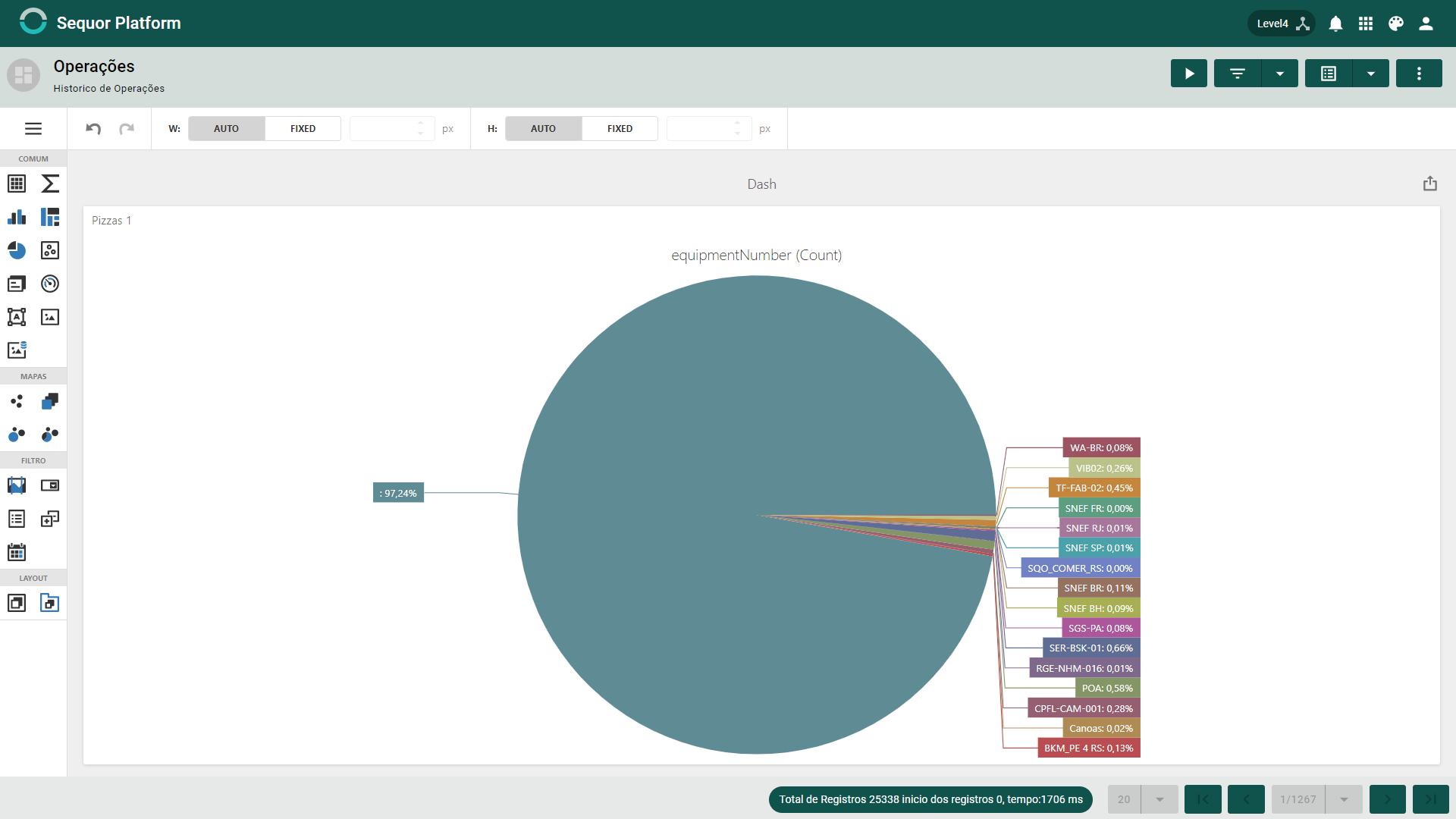Select the WA-BR: 0,08% label
The image size is (1456, 819).
[1101, 448]
